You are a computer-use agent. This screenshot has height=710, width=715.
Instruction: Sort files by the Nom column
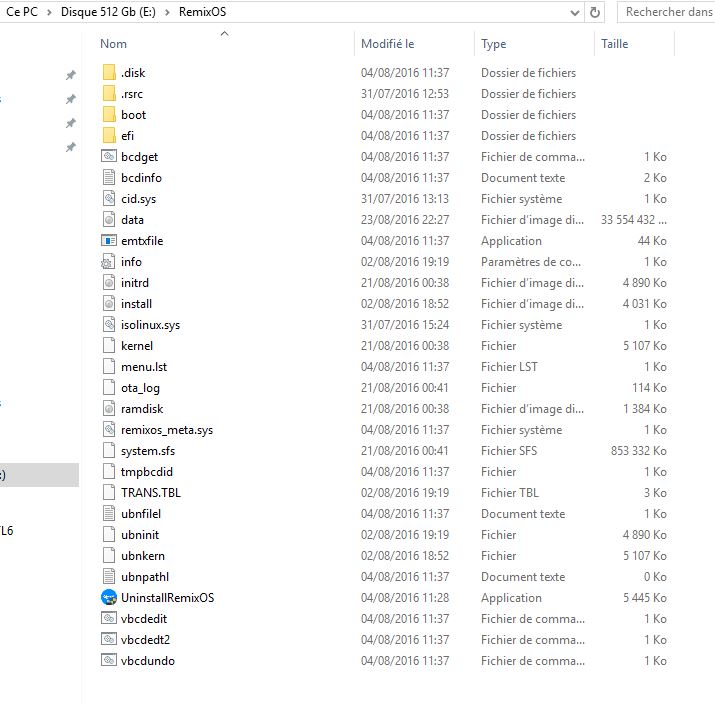tap(113, 44)
